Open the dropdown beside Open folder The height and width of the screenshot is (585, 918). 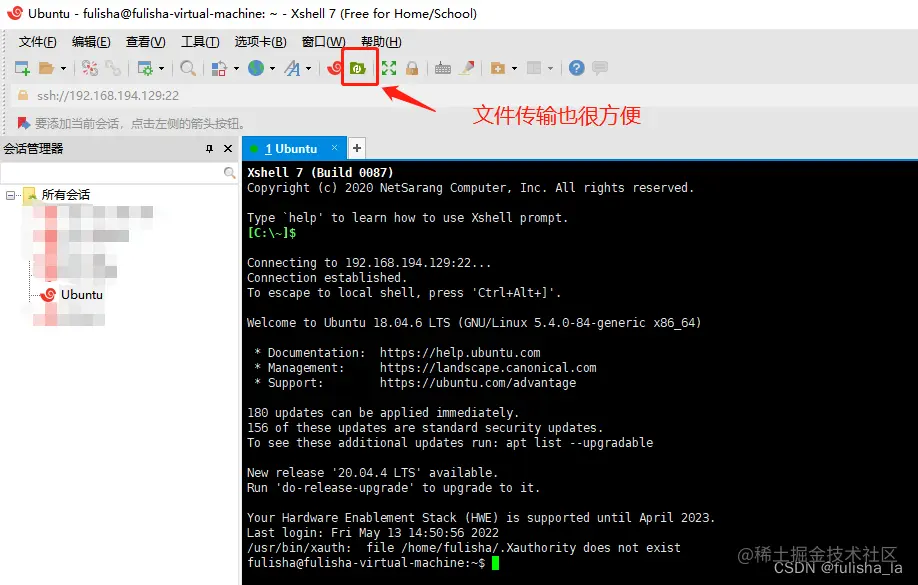click(63, 69)
